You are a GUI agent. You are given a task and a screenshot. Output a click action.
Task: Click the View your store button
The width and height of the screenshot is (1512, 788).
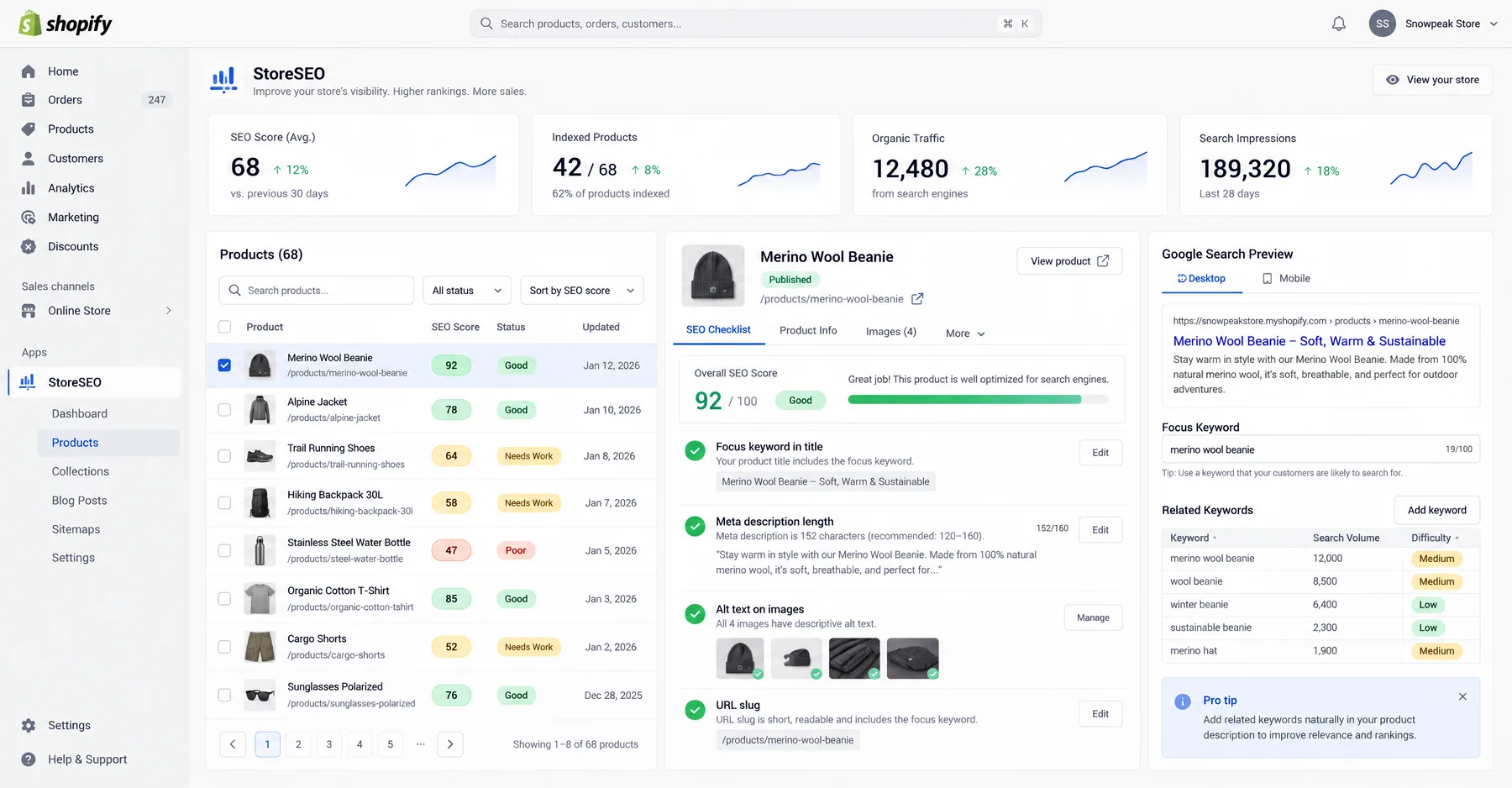coord(1432,80)
